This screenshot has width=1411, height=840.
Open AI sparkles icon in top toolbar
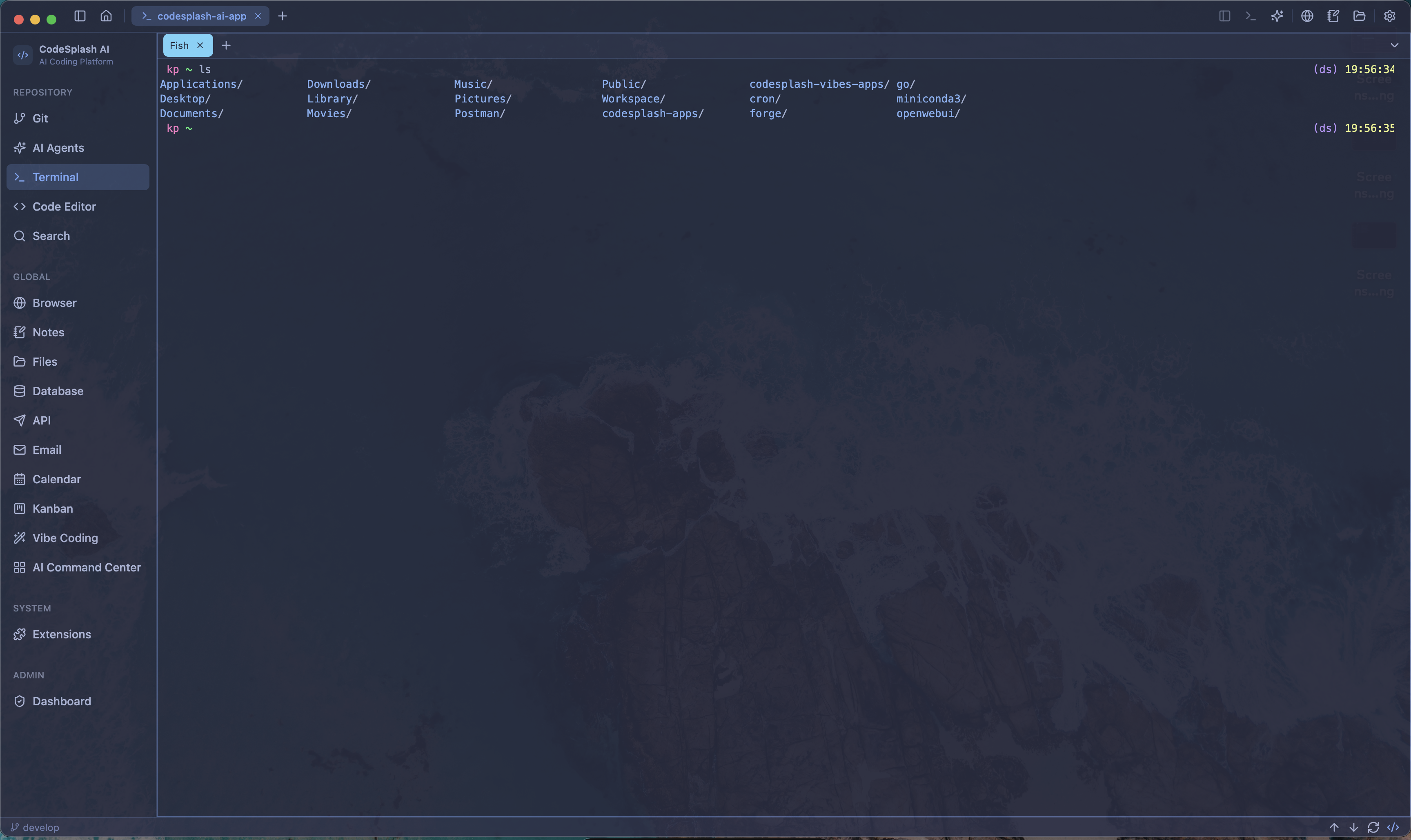coord(1277,16)
